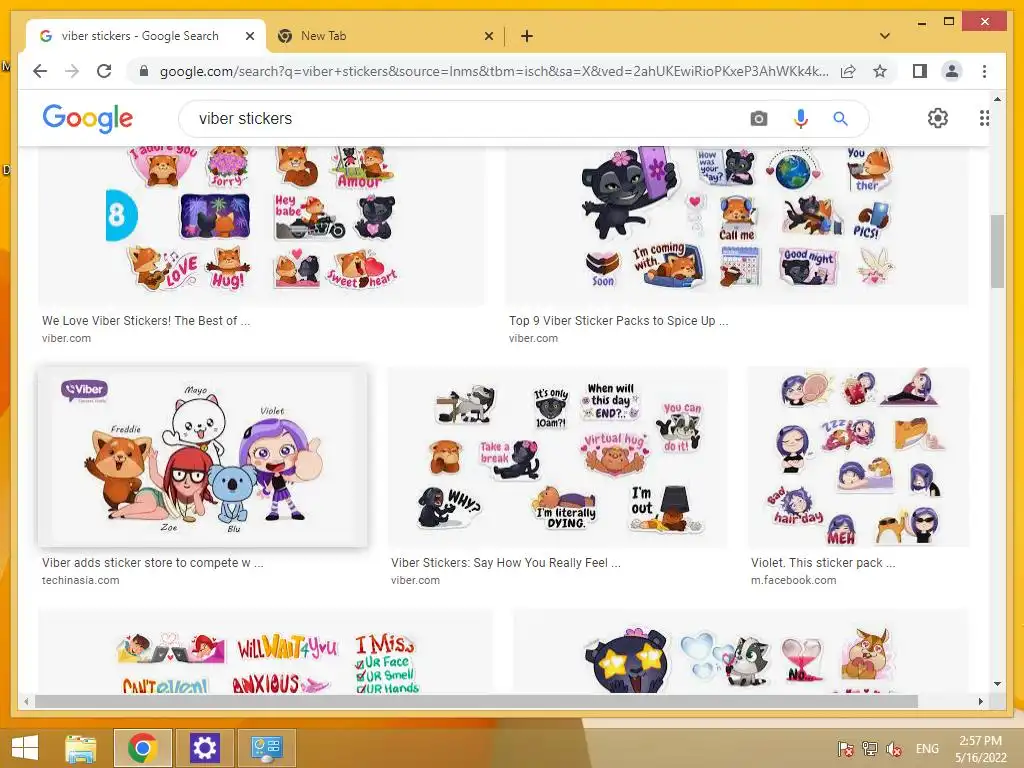Open the m.facebook.com source link

click(793, 581)
